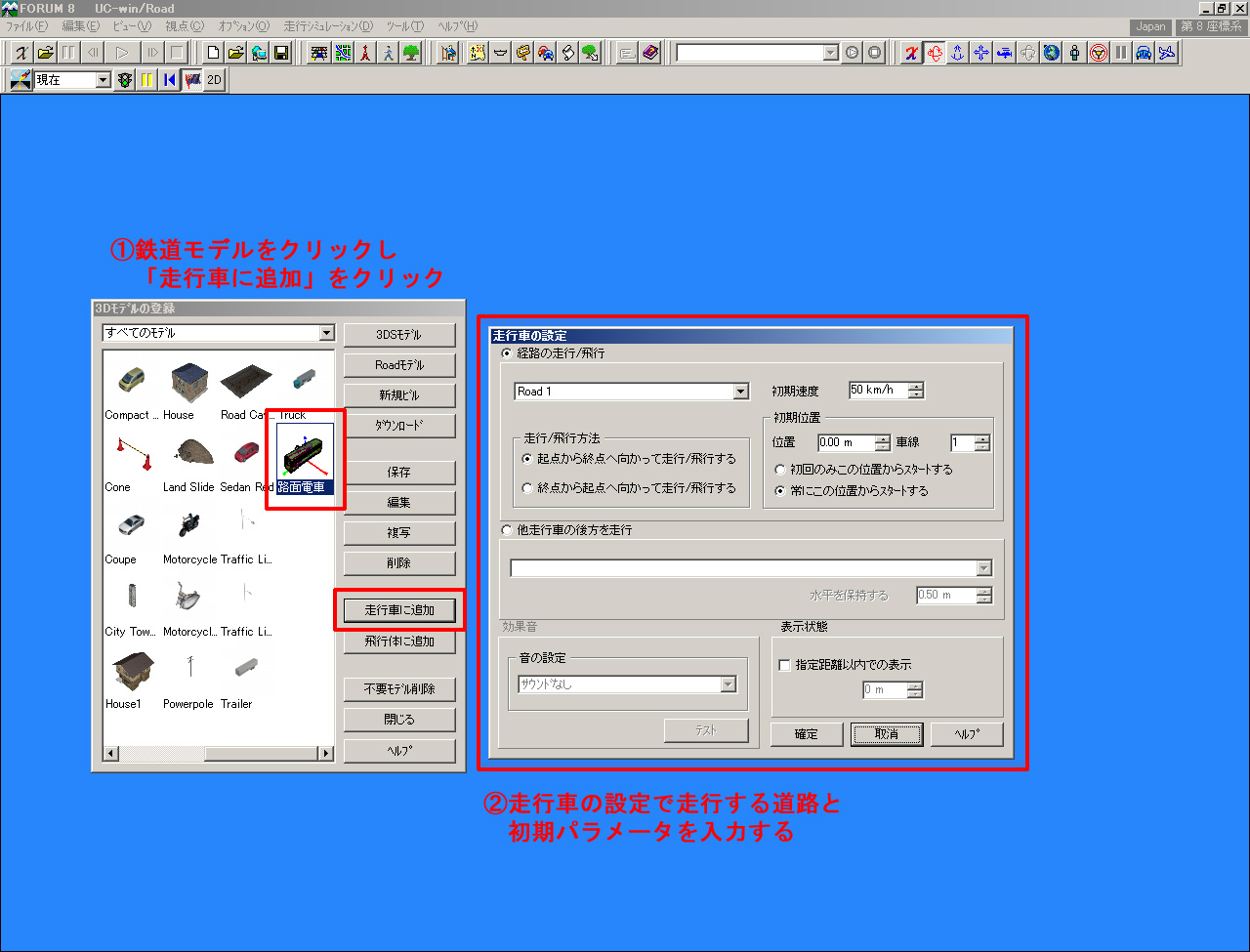Click right arrow of model list scrollbar
The image size is (1250, 952).
327,753
